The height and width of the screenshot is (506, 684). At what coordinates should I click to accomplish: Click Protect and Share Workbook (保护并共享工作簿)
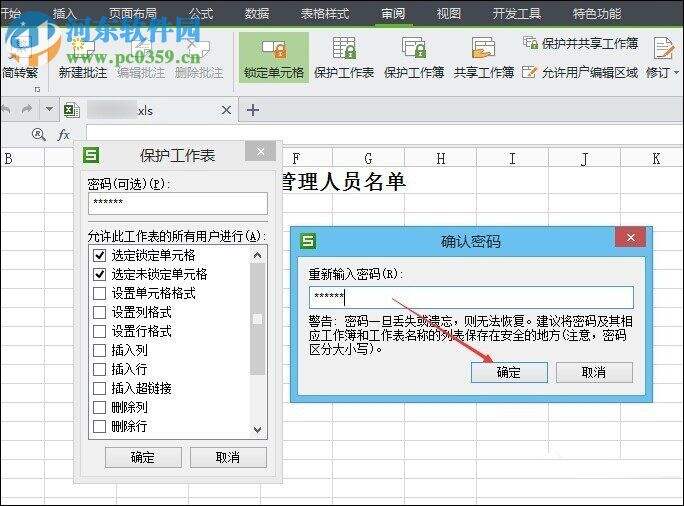point(580,43)
